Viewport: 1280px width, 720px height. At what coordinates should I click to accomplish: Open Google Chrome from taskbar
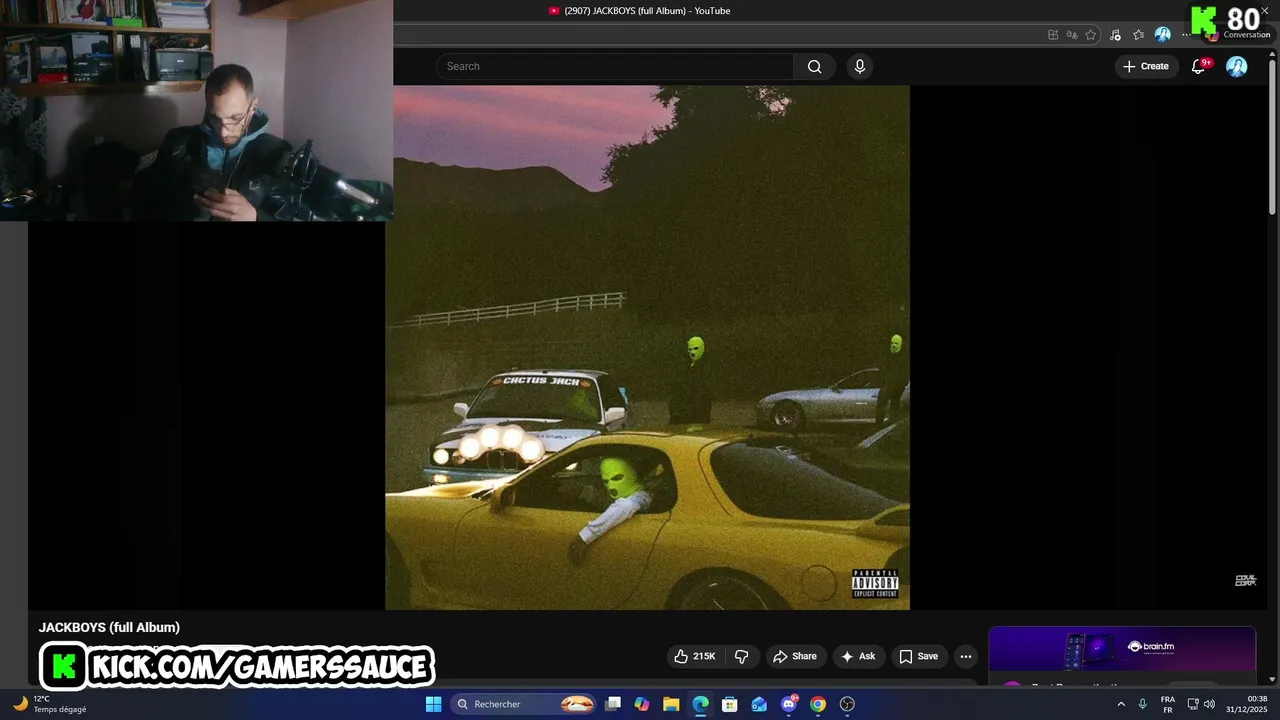tap(818, 704)
